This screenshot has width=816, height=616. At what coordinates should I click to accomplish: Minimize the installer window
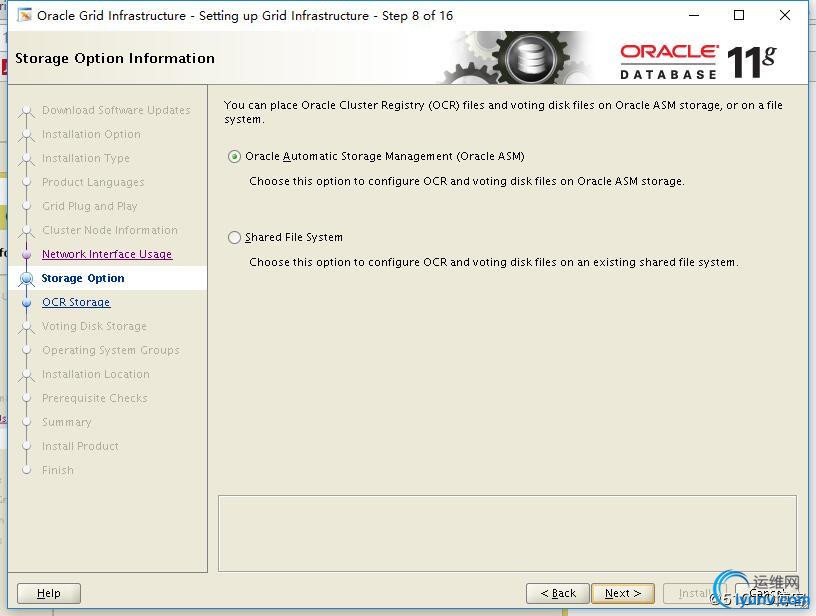(694, 16)
